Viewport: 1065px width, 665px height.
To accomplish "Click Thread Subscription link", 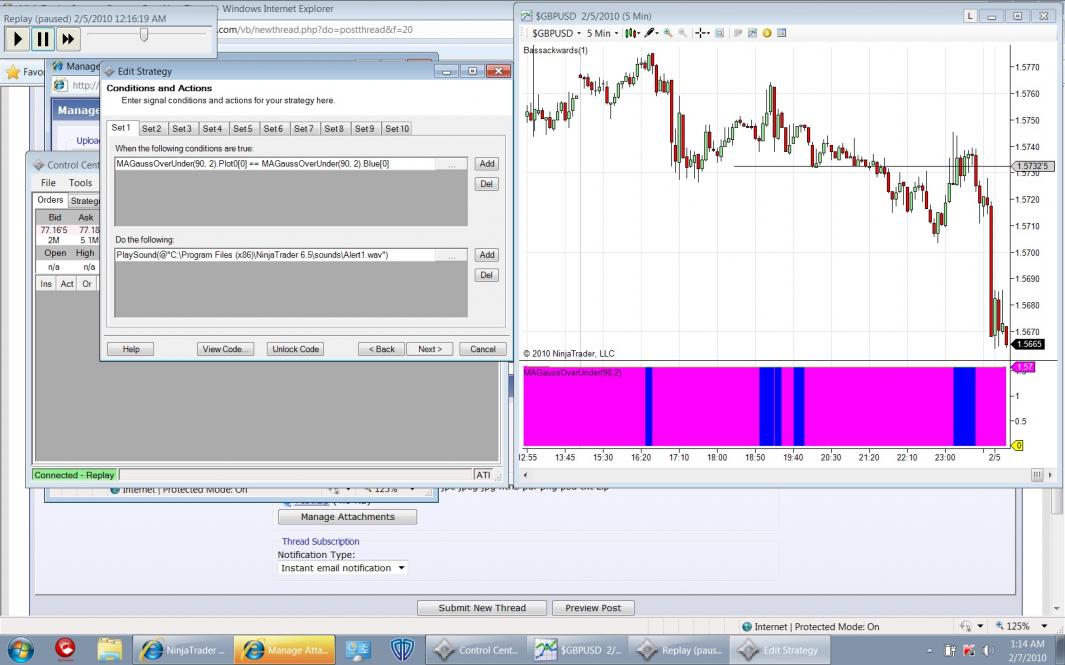I will [321, 541].
